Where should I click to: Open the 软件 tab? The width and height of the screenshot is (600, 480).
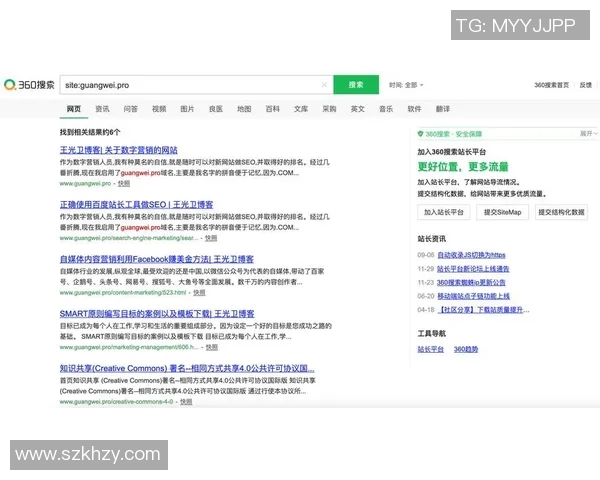[414, 109]
